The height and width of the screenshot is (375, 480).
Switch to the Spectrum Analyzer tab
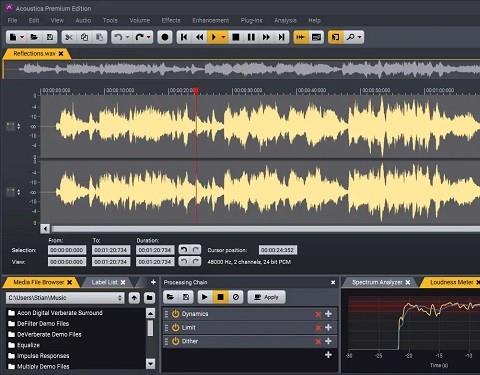(377, 282)
